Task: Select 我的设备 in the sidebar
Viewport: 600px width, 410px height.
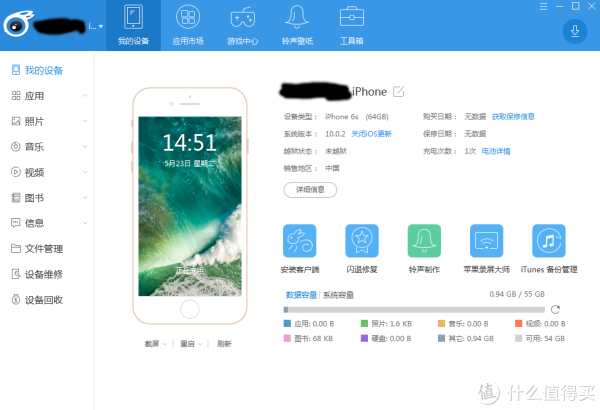Action: click(38, 70)
